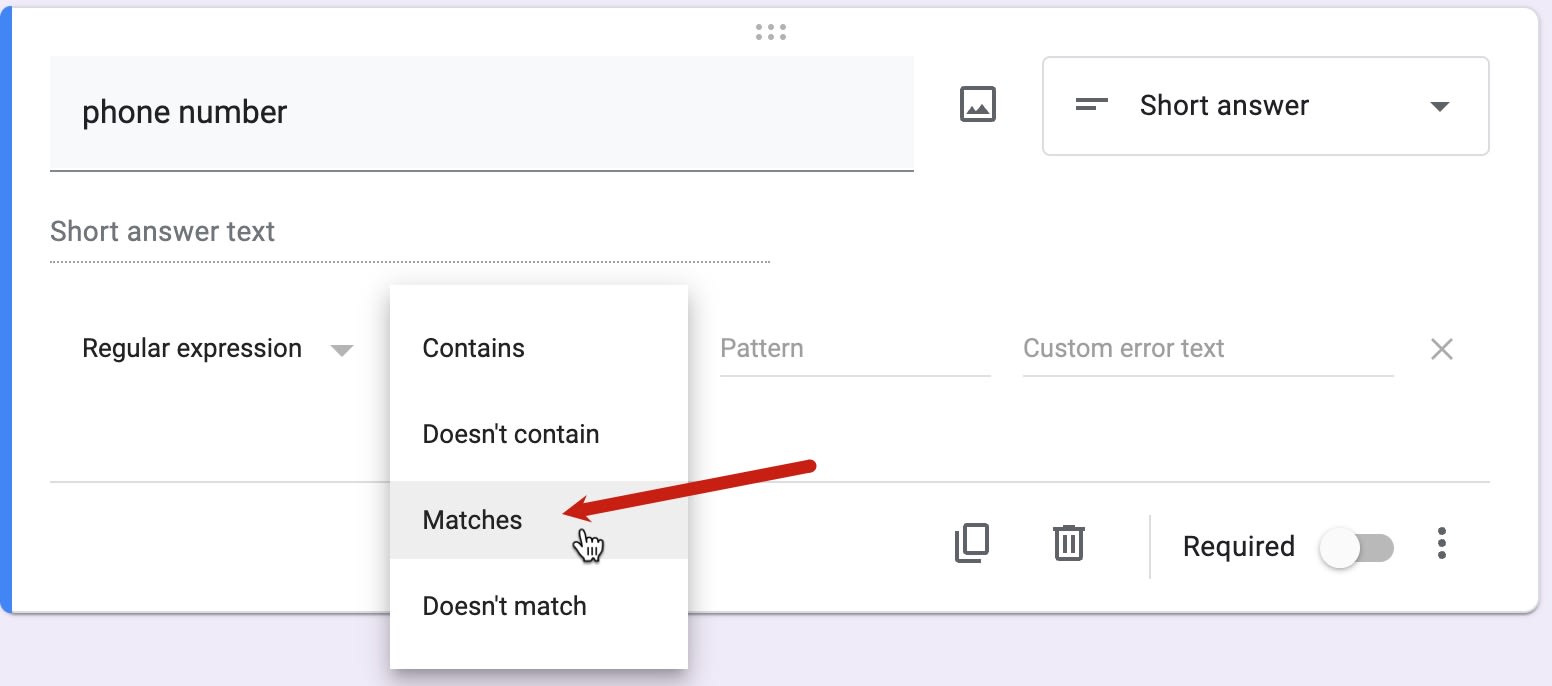Click the short answer lines icon in type selector
Screen dimensions: 1552x686
1092,105
